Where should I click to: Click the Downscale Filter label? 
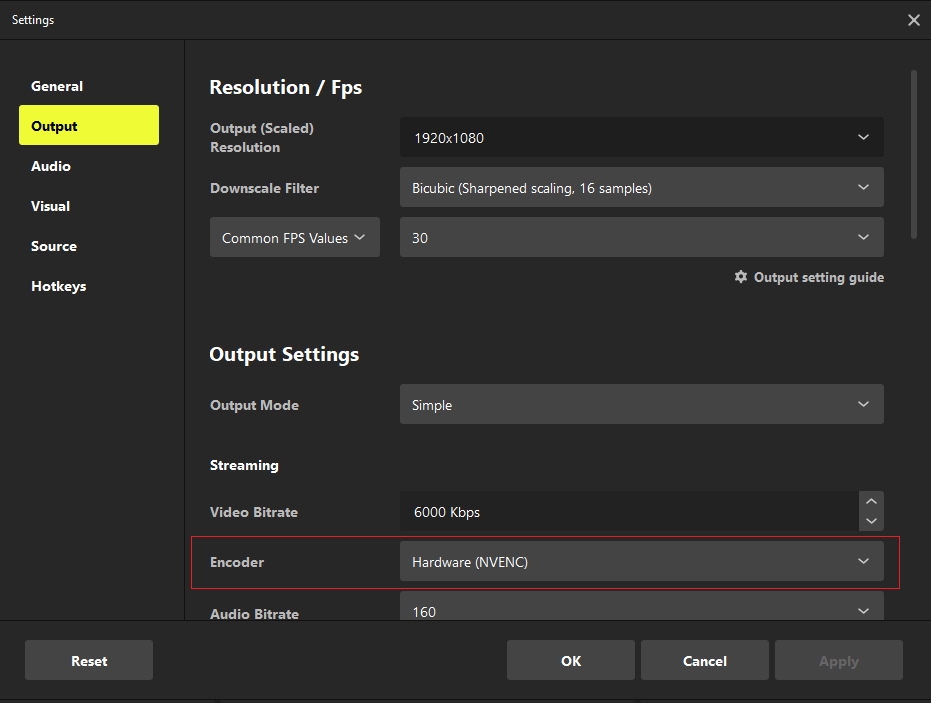[264, 188]
